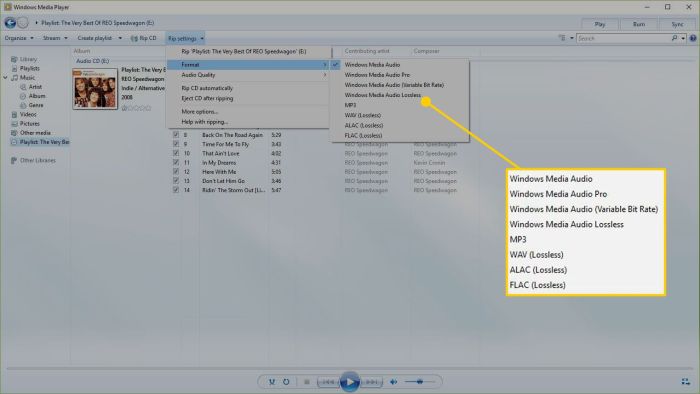Viewport: 700px width, 394px height.
Task: Click the greyed forward navigation arrow
Action: (23, 22)
